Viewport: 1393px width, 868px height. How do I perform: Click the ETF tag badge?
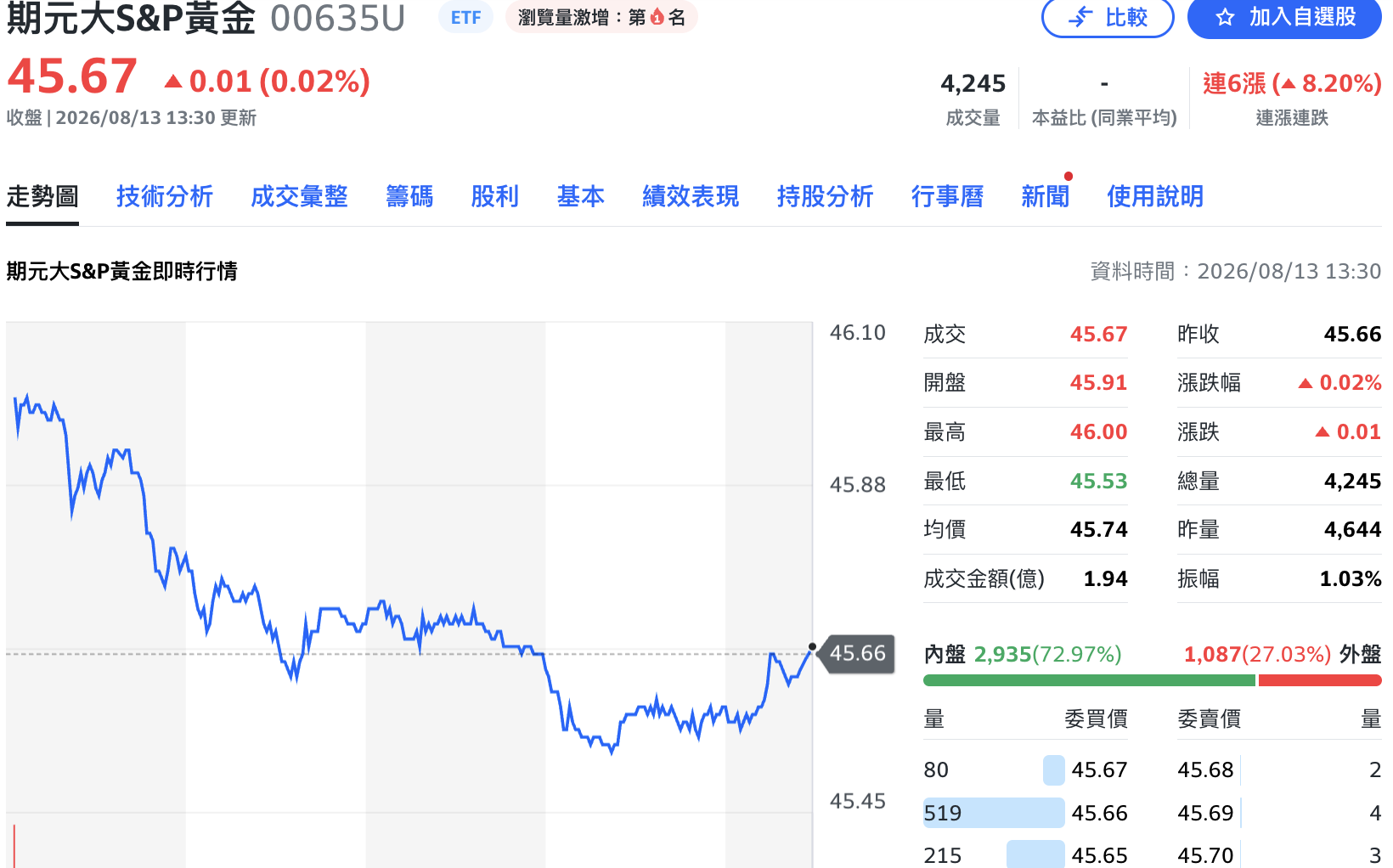click(x=465, y=17)
